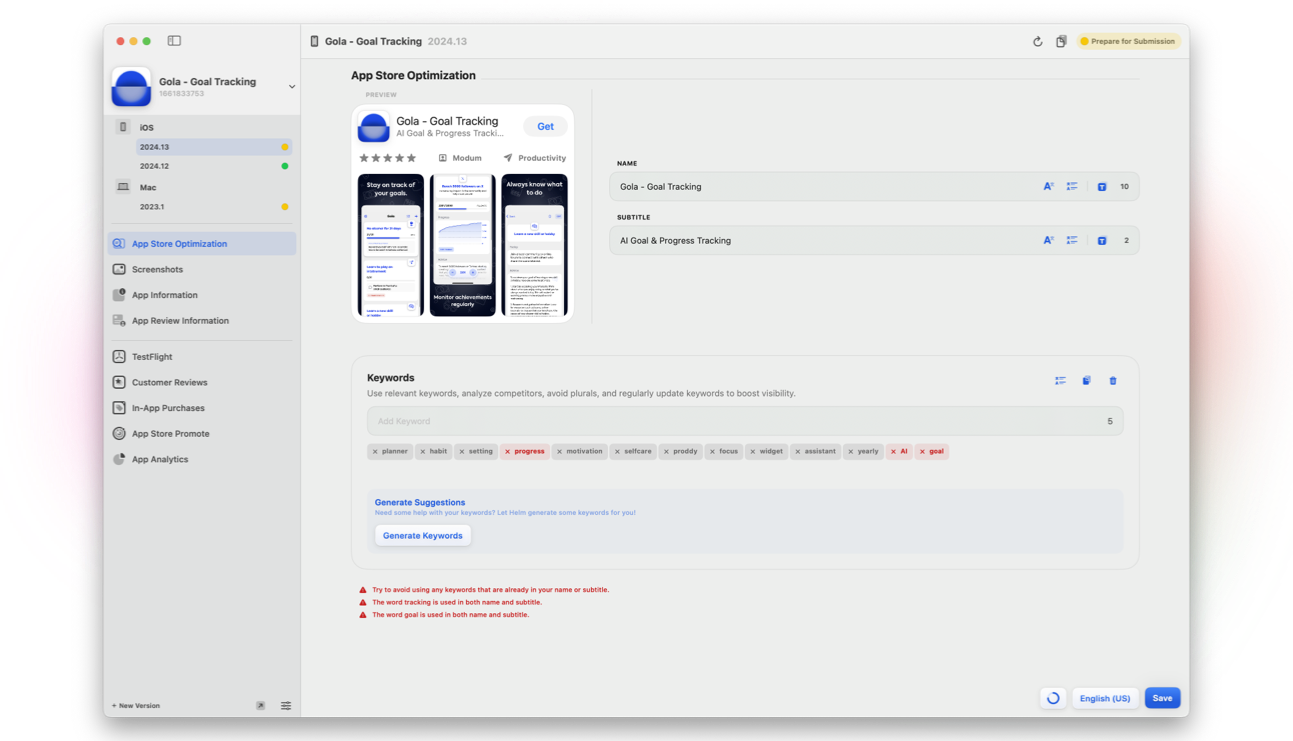Select iOS version 2024.13
This screenshot has width=1293, height=741.
pyautogui.click(x=213, y=147)
